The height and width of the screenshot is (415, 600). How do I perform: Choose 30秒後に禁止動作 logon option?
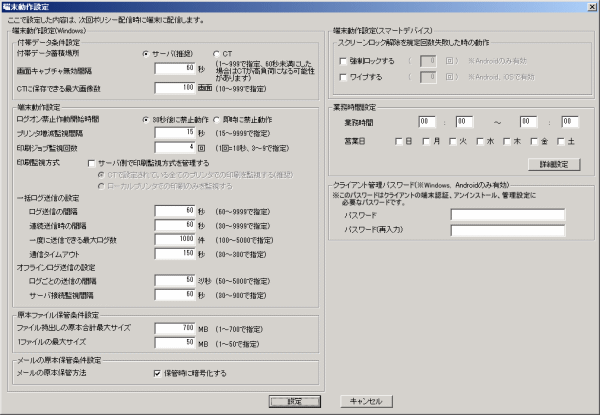pyautogui.click(x=147, y=118)
